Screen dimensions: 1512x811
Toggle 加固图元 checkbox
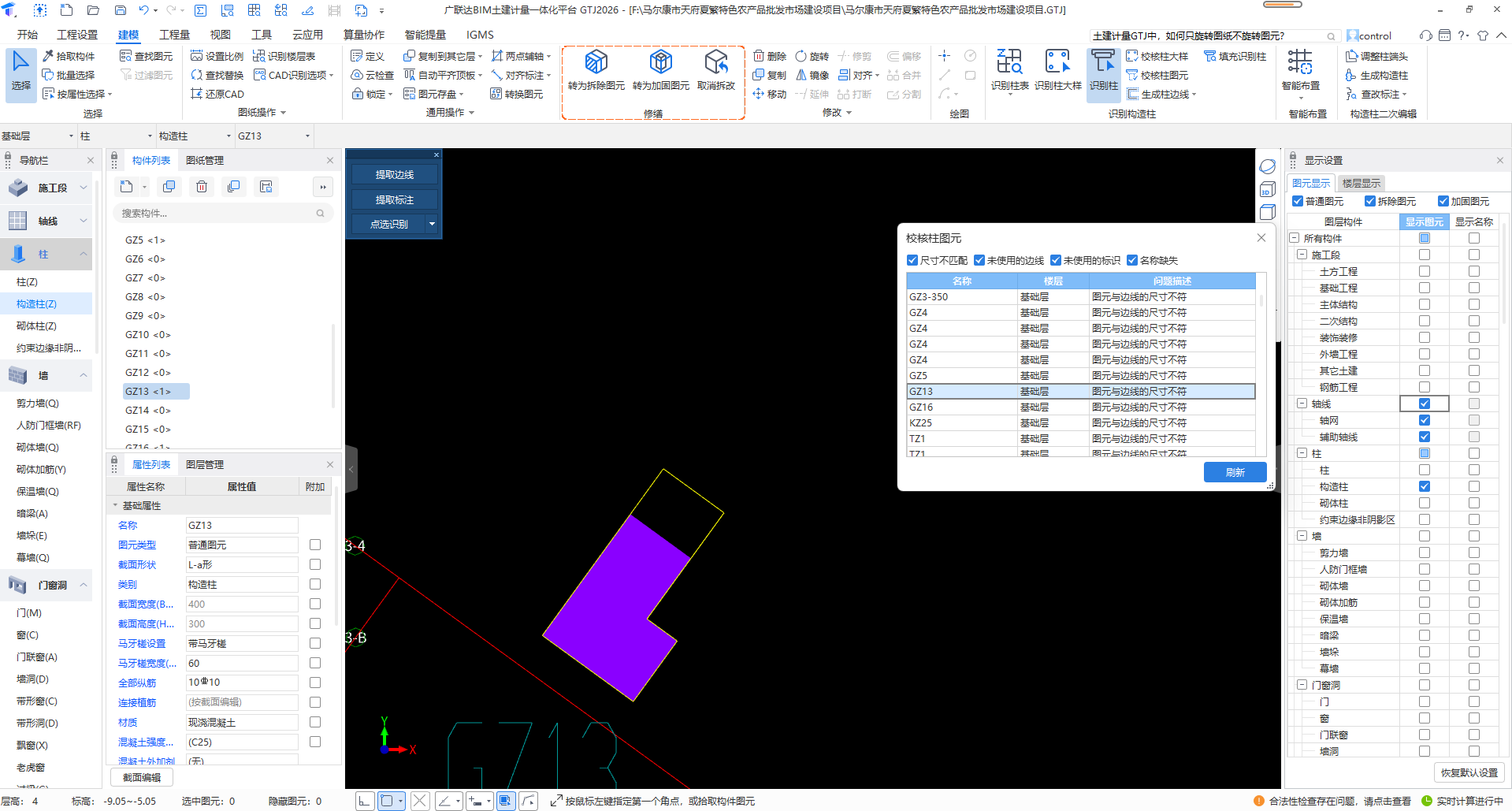click(1443, 201)
